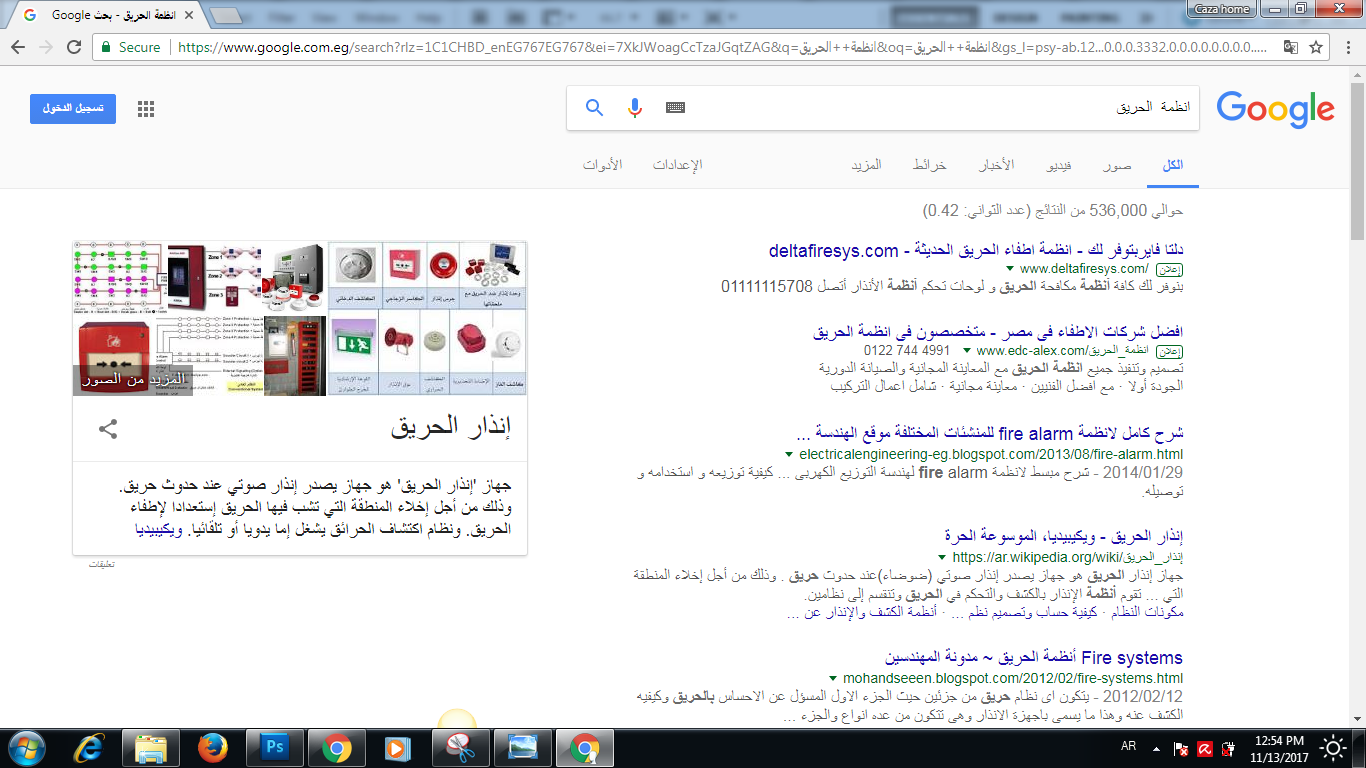This screenshot has height=768, width=1366.
Task: Launch Firefox from the taskbar
Action: (212, 748)
